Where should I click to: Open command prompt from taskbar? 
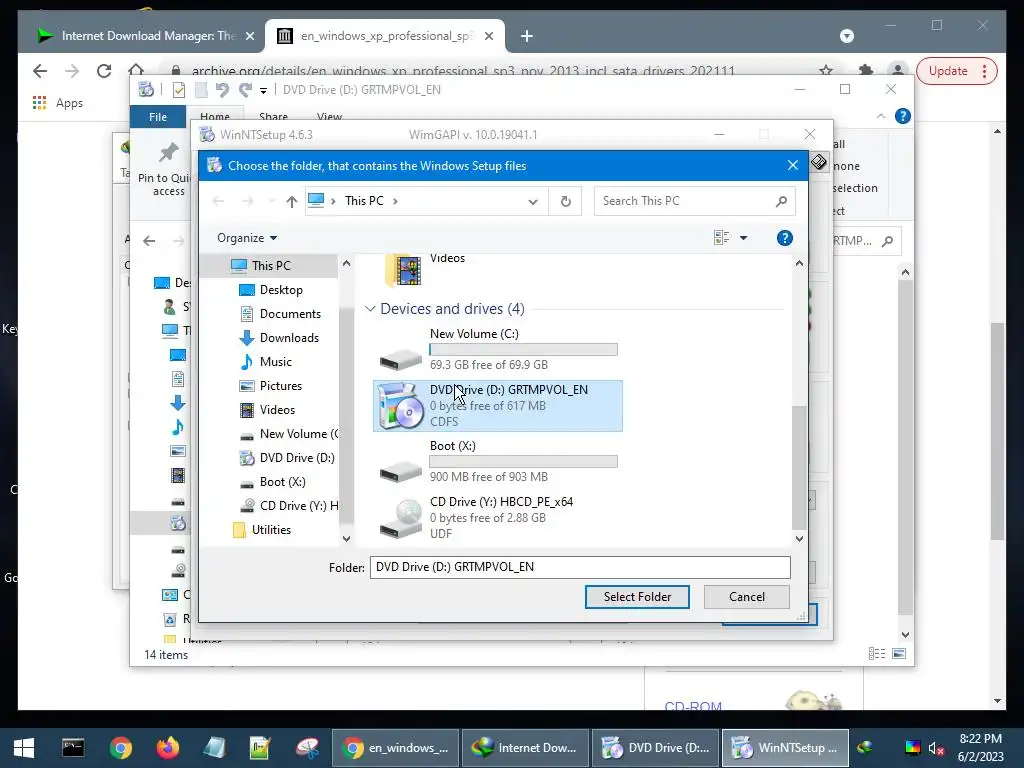click(73, 748)
